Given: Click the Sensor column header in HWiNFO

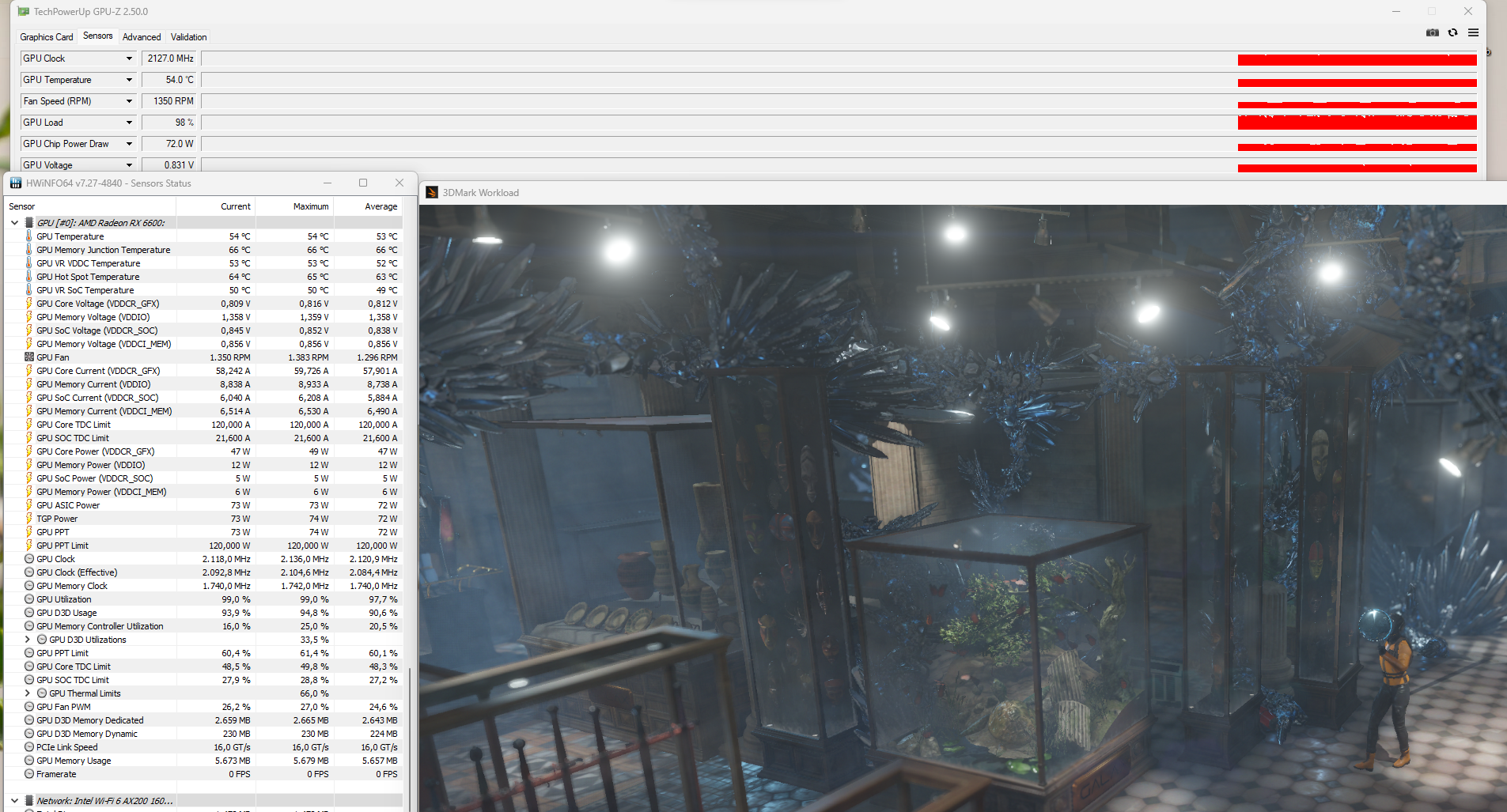Looking at the screenshot, I should pyautogui.click(x=90, y=206).
